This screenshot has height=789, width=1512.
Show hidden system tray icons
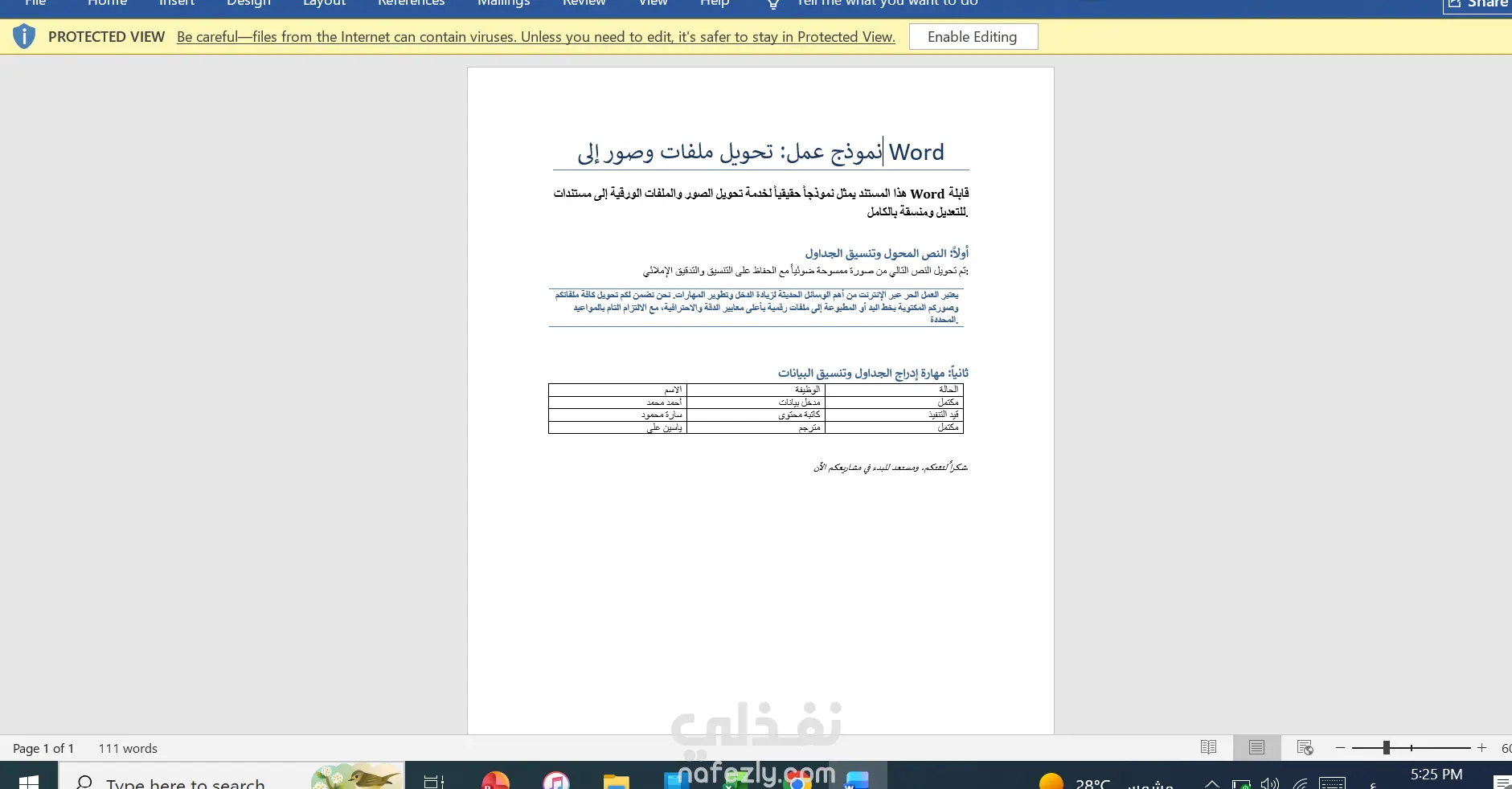1211,783
